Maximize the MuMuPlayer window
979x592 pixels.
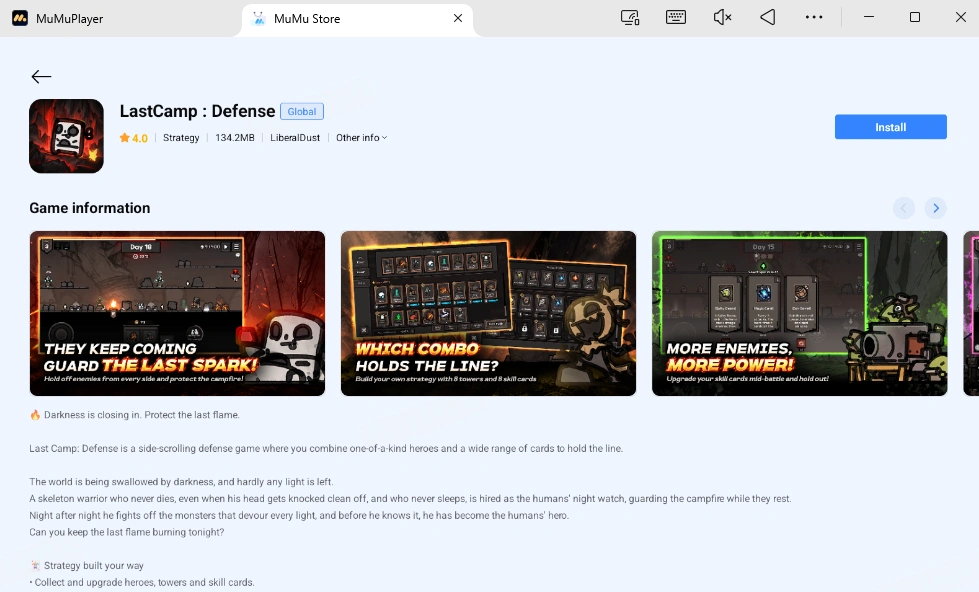[x=915, y=17]
